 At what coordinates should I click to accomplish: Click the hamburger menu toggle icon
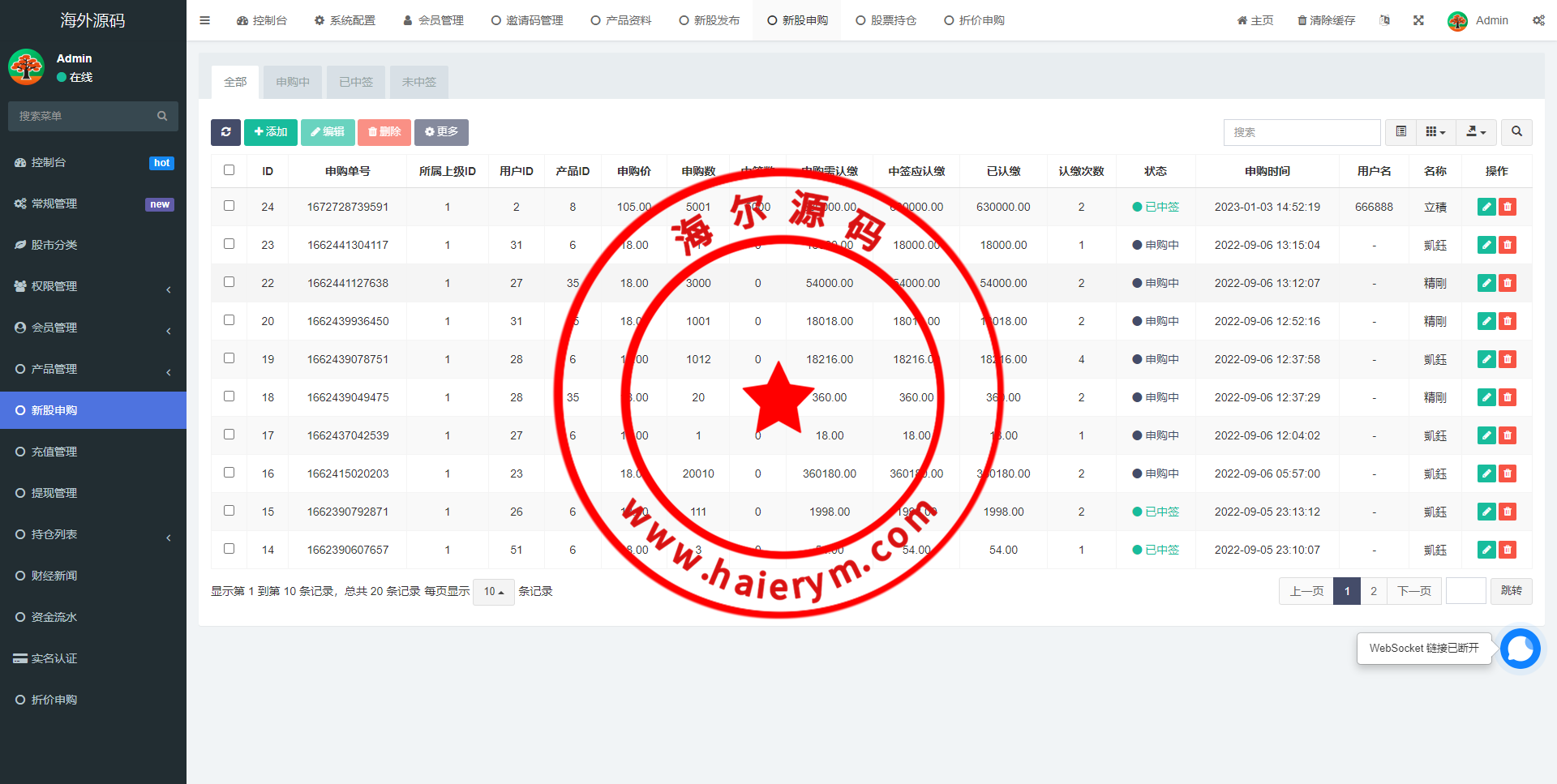tap(204, 20)
